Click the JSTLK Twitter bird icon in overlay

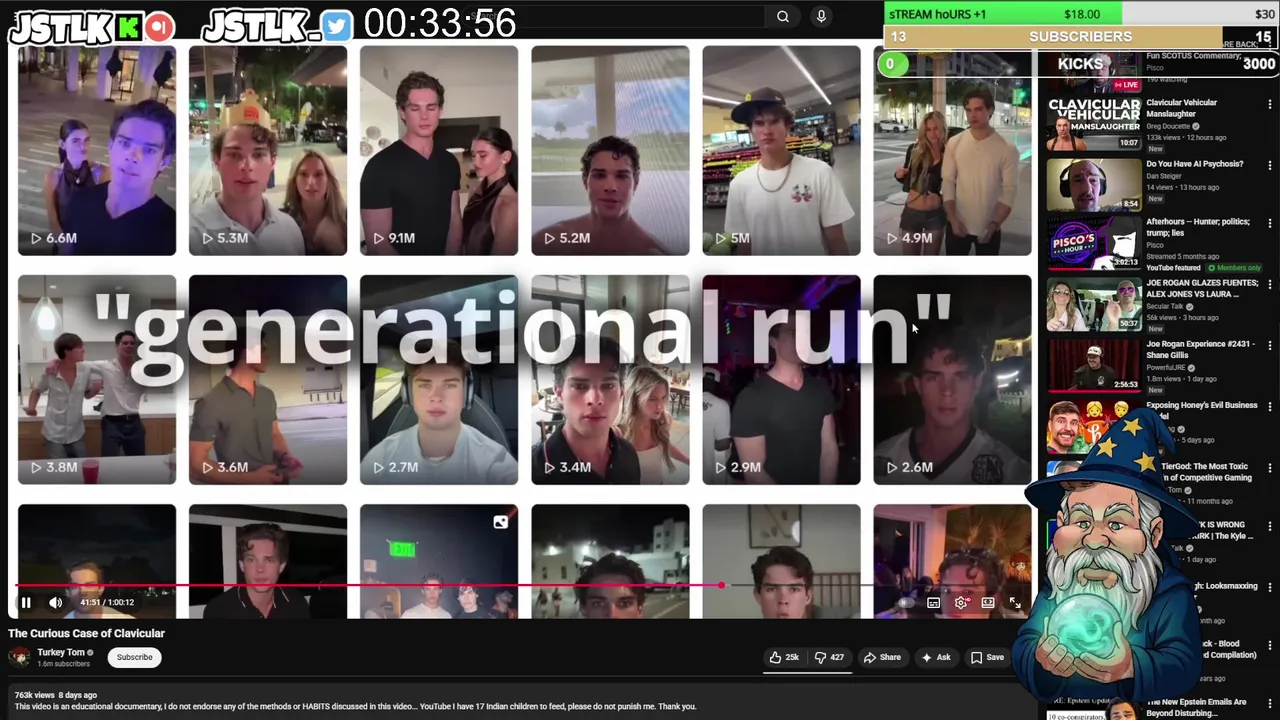click(338, 27)
